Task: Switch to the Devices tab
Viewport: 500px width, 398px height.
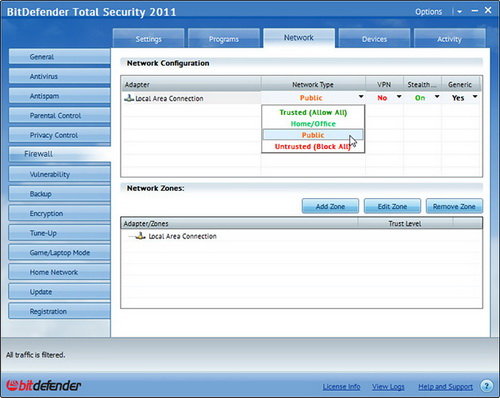Action: click(374, 39)
